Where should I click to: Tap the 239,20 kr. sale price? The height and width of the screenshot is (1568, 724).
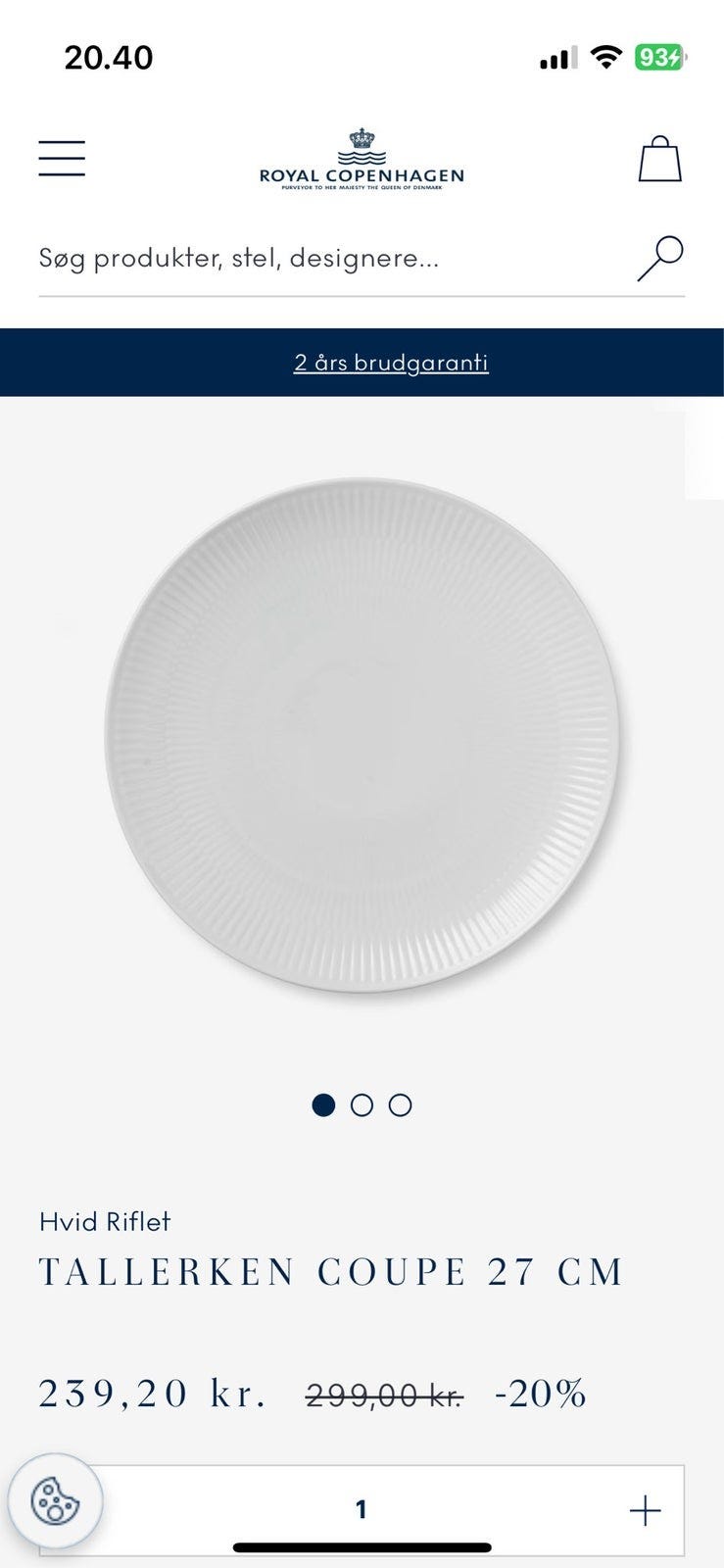pos(152,1394)
